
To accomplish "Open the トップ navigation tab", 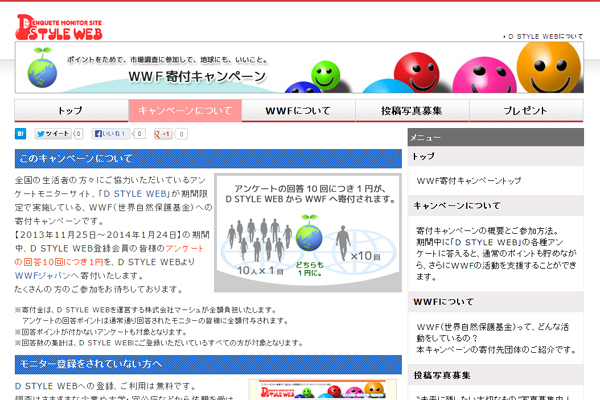I will pos(71,111).
